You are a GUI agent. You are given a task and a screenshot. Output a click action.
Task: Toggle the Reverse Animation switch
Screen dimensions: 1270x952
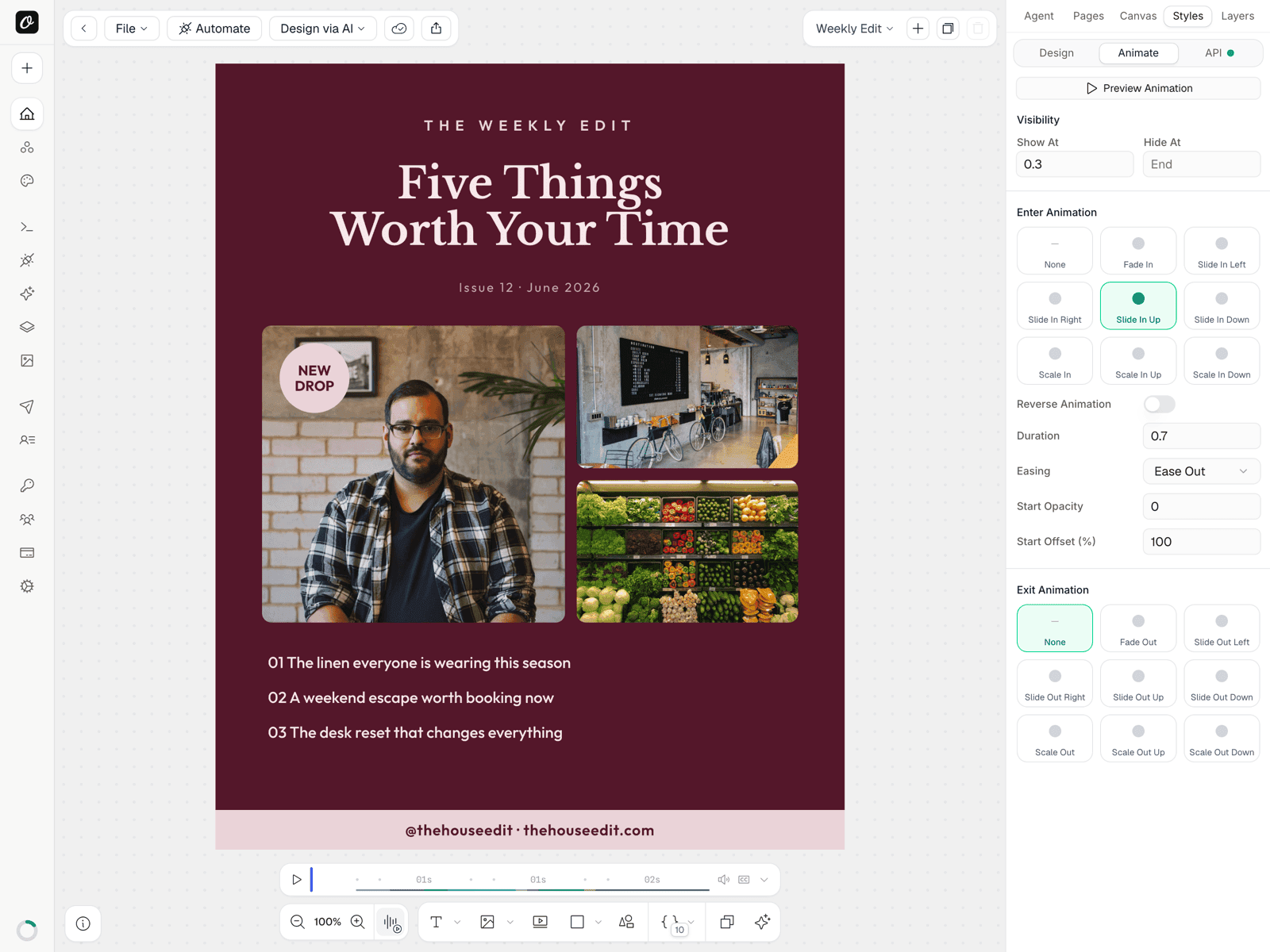coord(1160,405)
